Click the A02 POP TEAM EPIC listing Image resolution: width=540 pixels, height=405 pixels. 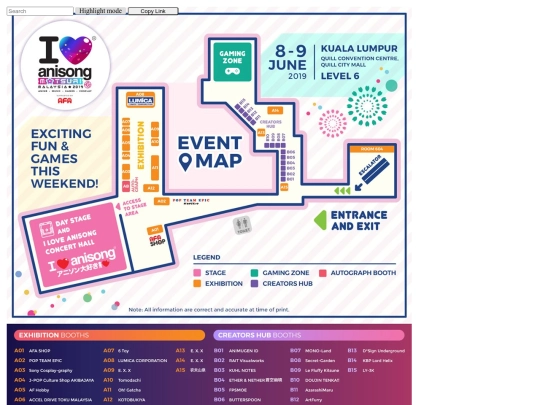point(38,360)
